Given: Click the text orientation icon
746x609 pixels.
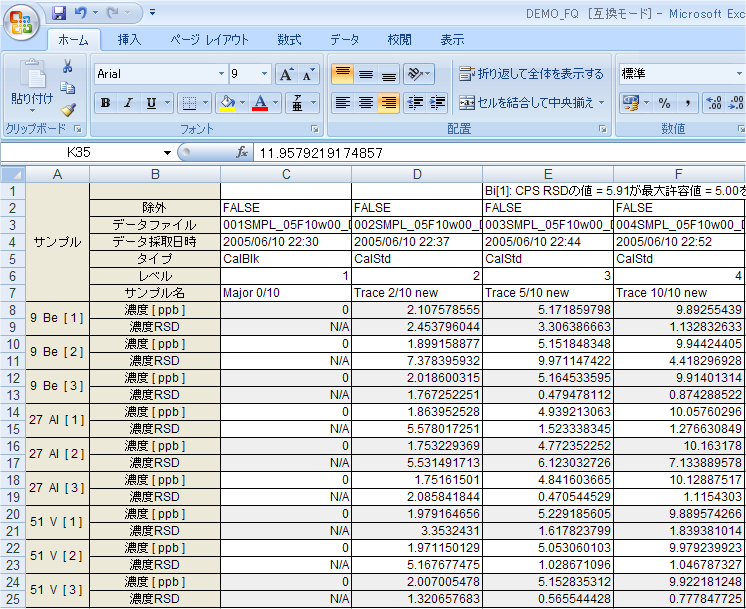Looking at the screenshot, I should [415, 74].
